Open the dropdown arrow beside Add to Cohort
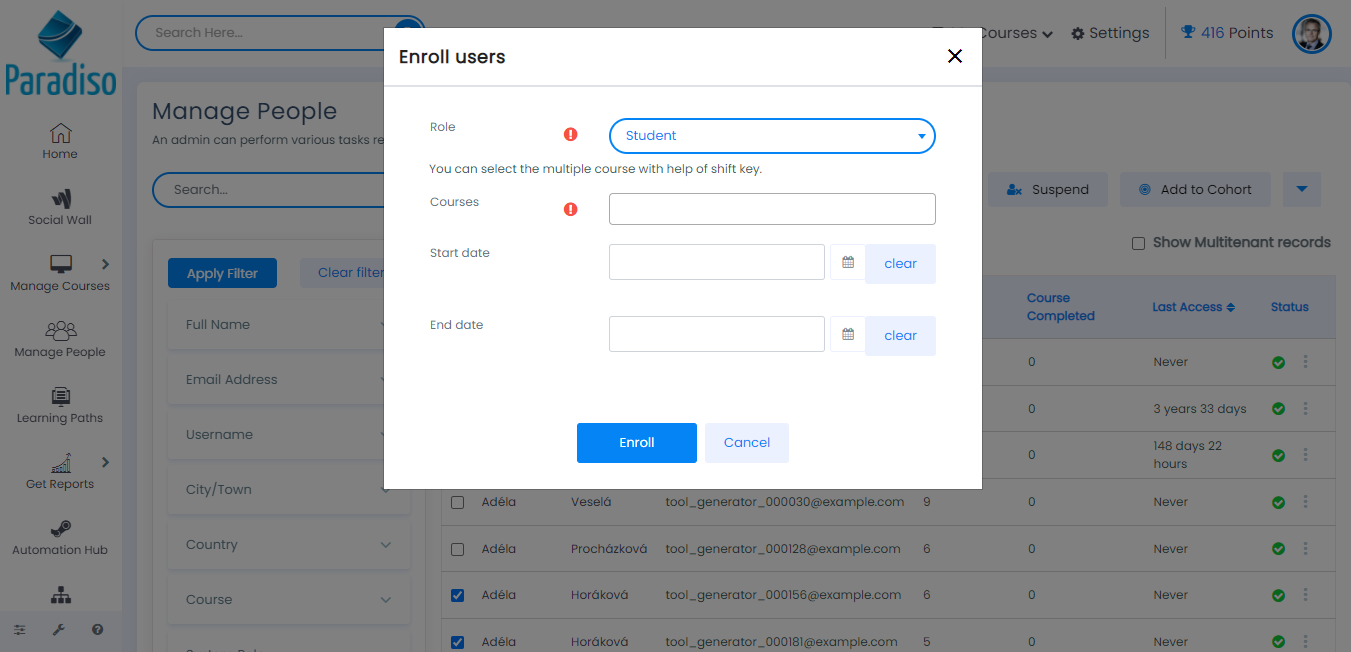This screenshot has width=1351, height=652. 1301,189
